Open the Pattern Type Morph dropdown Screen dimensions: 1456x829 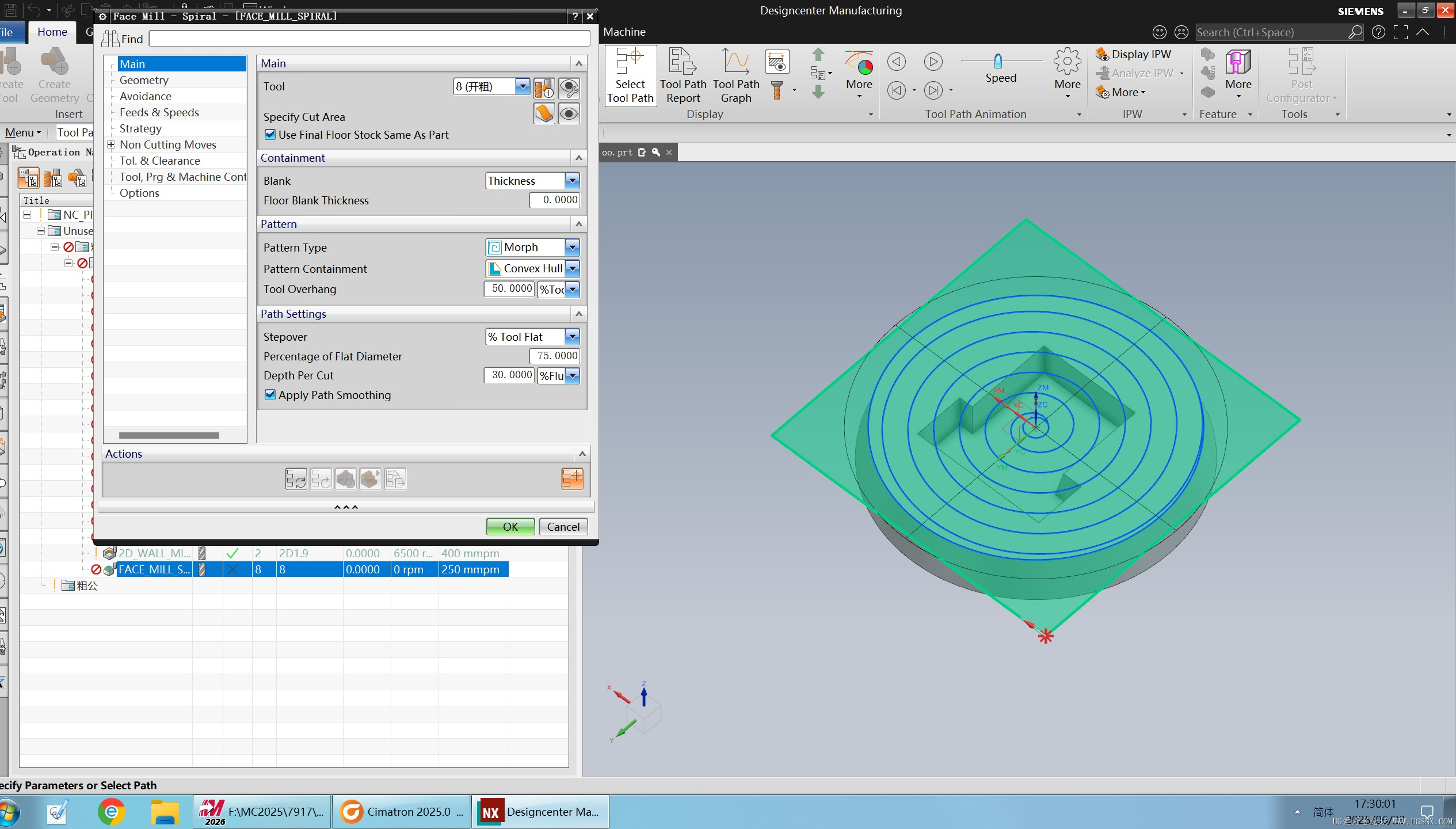click(x=571, y=248)
